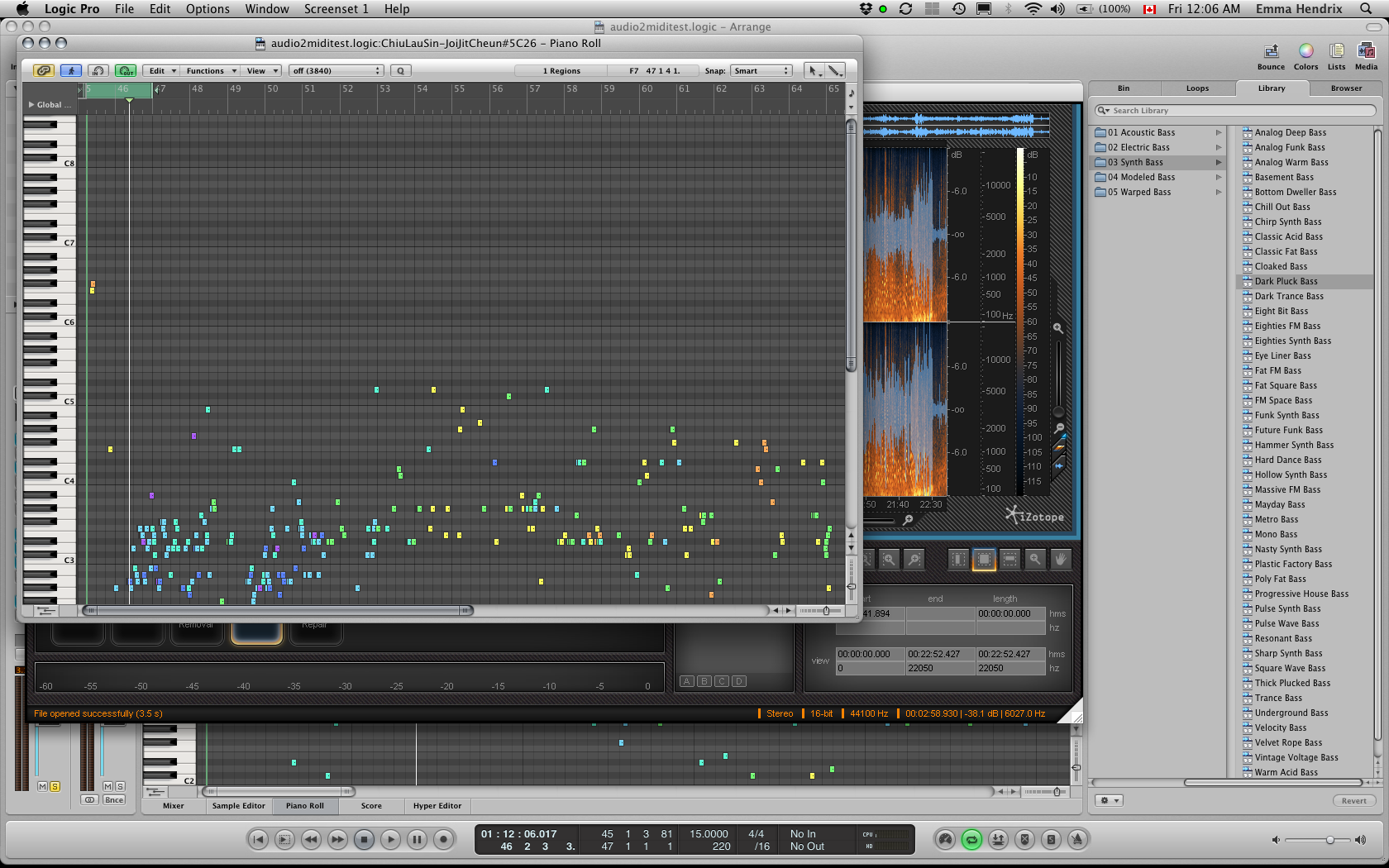
Task: Open the Functions menu in Piano Roll
Action: click(x=211, y=71)
